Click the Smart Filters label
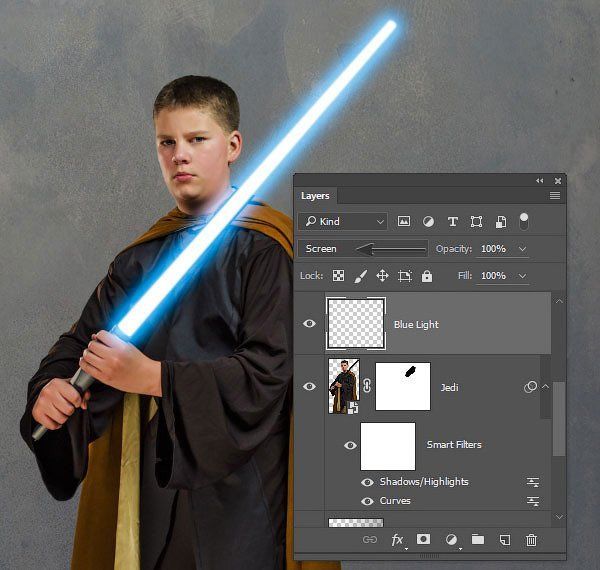The width and height of the screenshot is (600, 570). [454, 445]
